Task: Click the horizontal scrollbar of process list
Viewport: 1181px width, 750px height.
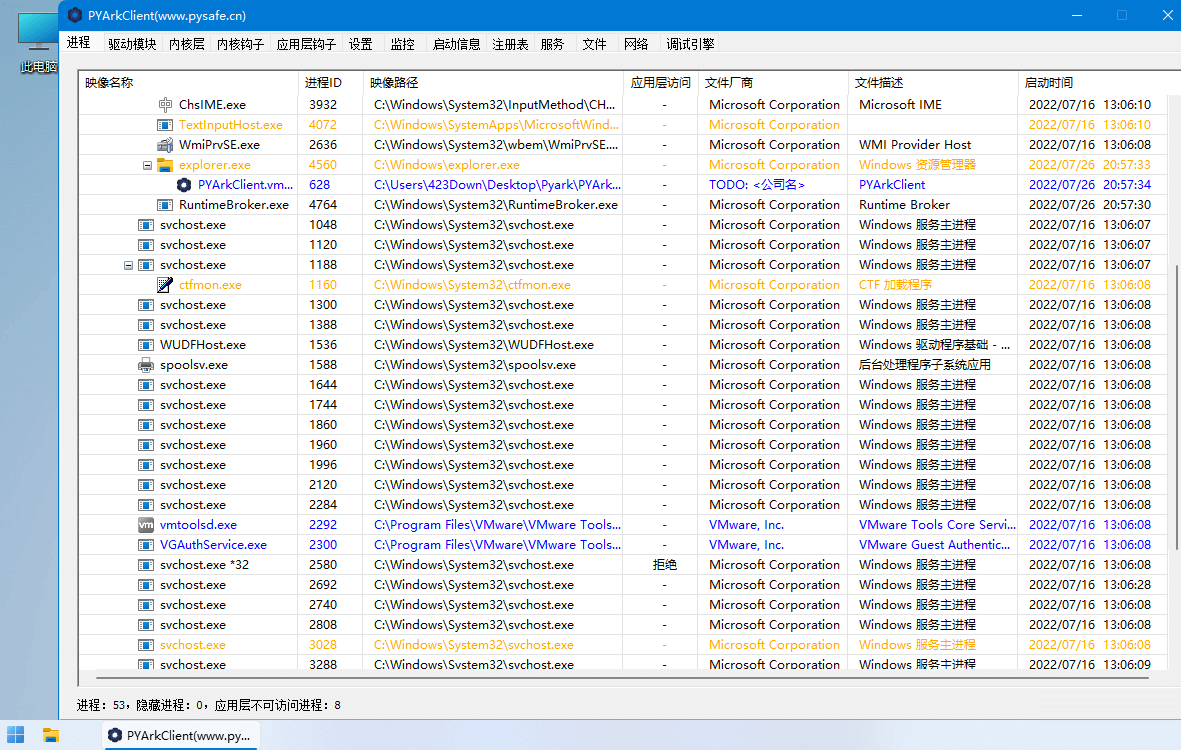Action: click(x=622, y=678)
